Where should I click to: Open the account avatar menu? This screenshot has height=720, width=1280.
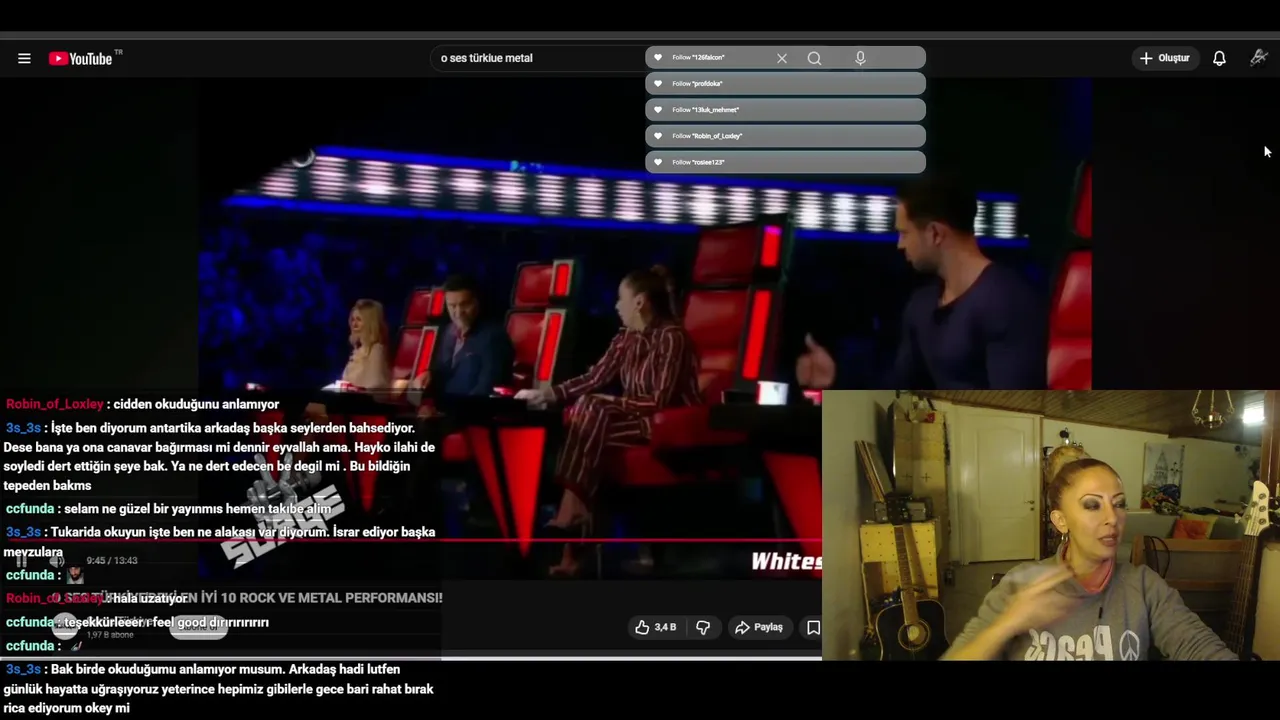(1259, 58)
